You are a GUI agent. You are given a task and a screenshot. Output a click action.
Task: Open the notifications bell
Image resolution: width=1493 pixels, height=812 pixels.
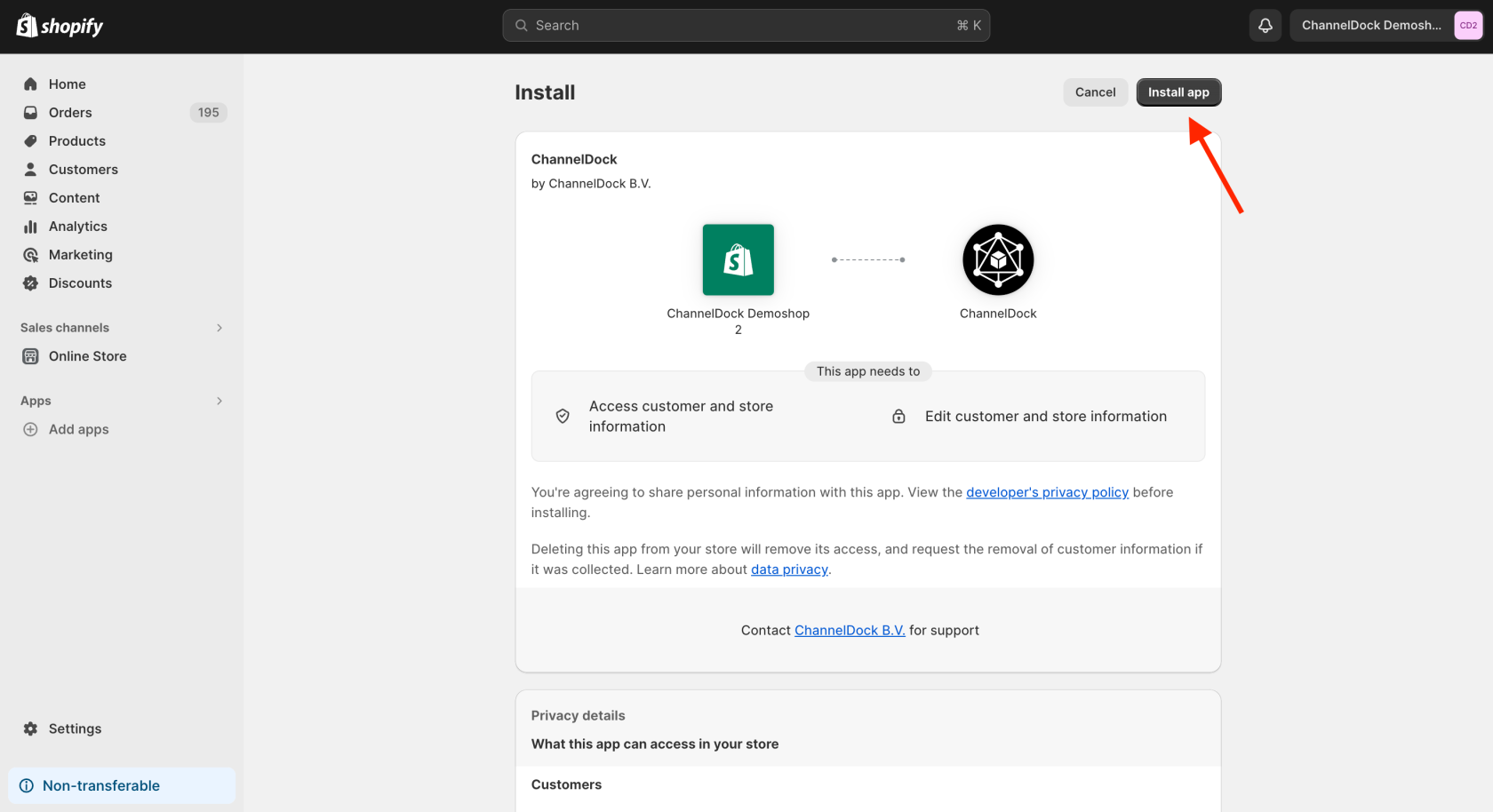(x=1265, y=26)
